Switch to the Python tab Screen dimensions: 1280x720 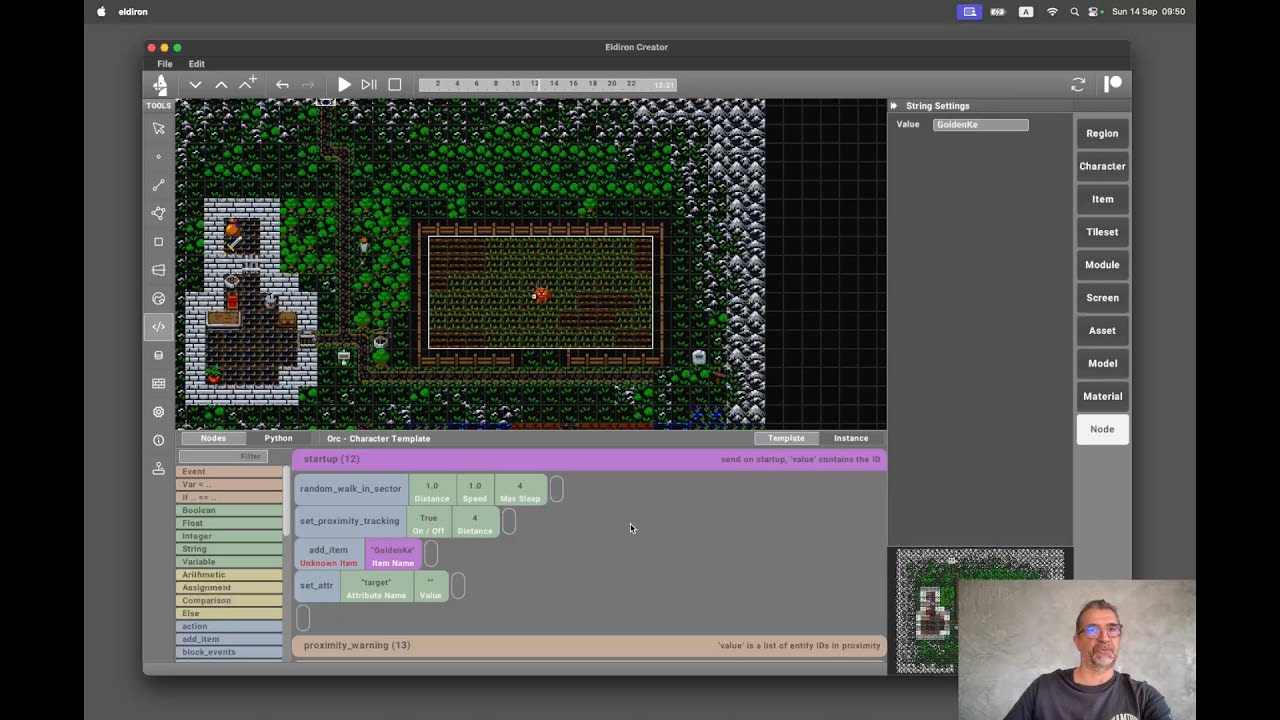coord(278,438)
